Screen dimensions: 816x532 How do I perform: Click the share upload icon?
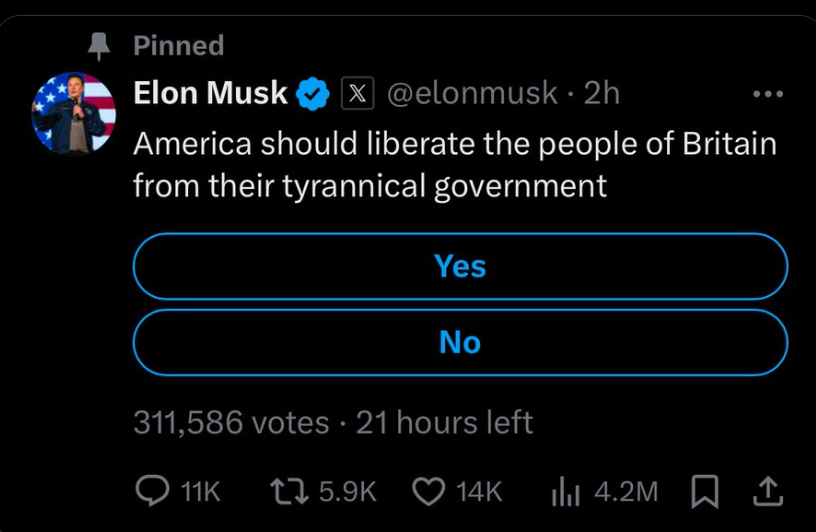click(767, 490)
